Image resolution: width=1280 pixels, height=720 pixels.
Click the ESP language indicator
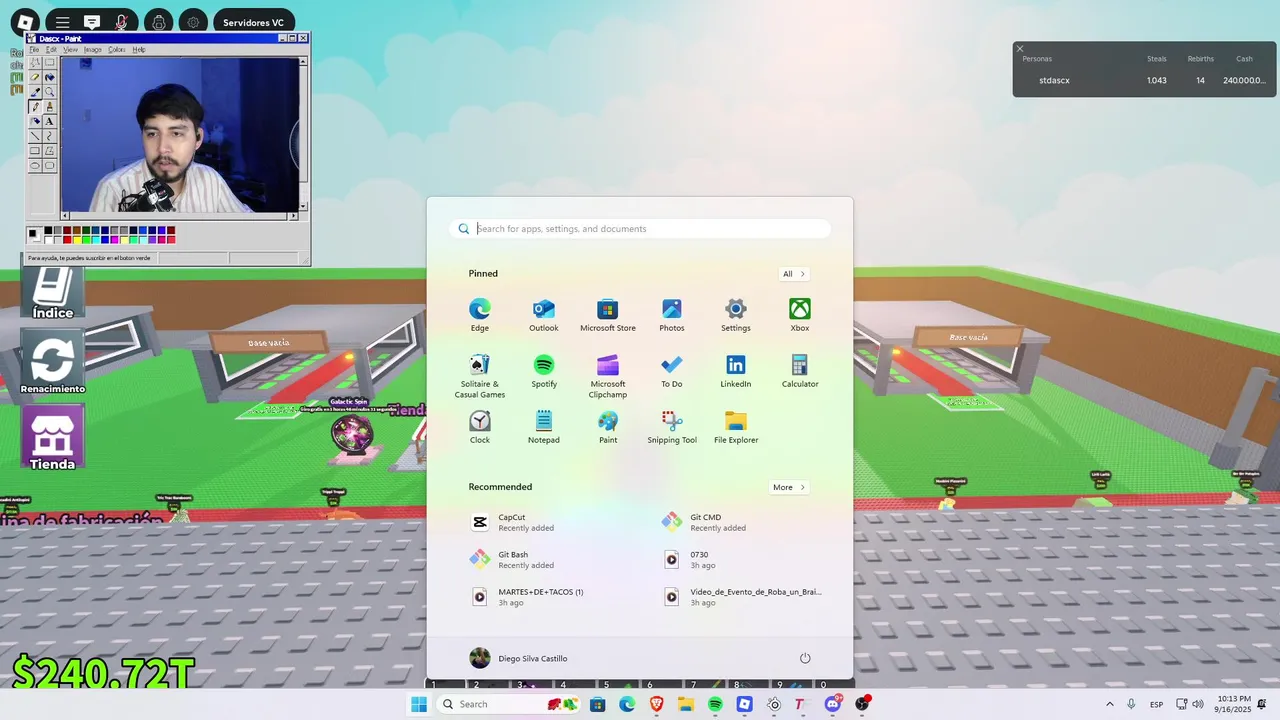click(x=1156, y=704)
